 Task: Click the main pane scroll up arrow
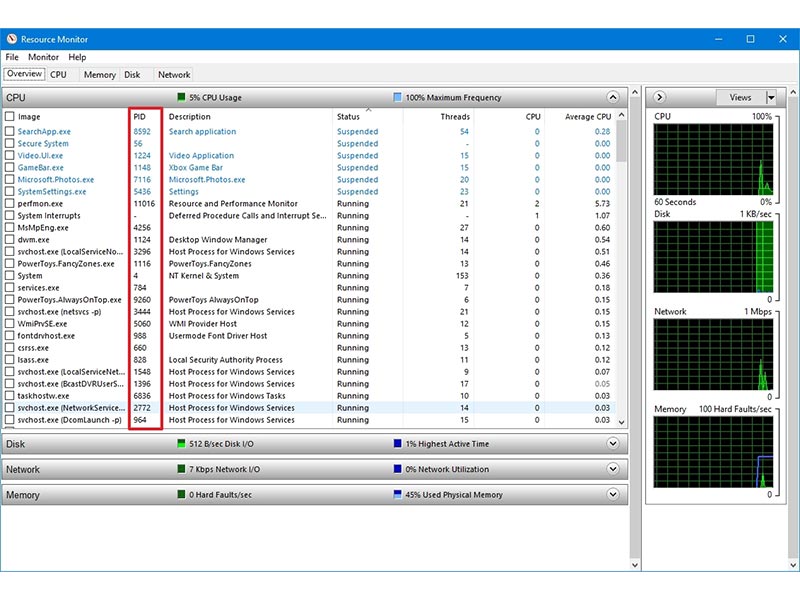[635, 92]
